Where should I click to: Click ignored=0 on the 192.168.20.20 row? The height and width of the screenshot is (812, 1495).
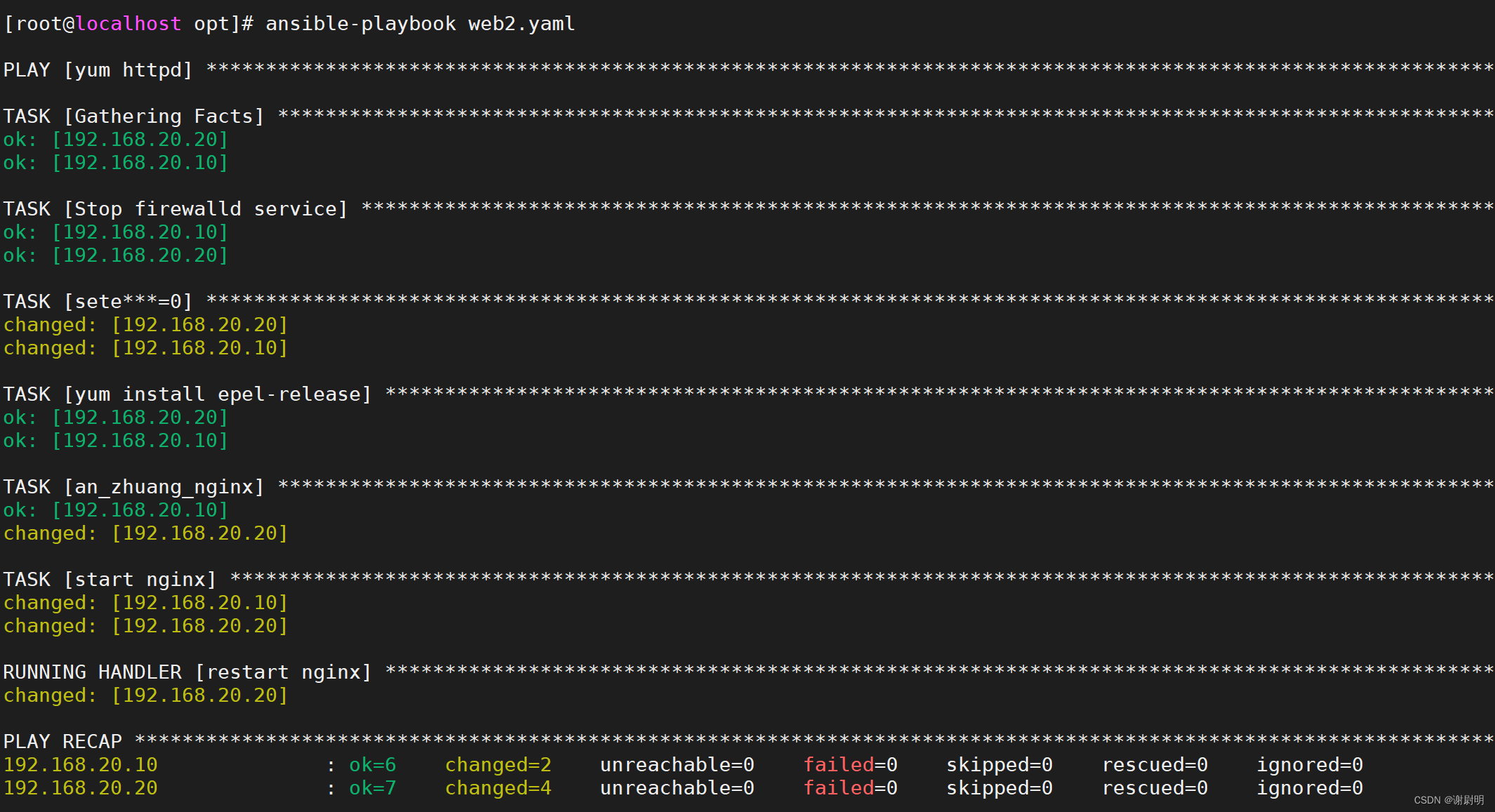1310,788
